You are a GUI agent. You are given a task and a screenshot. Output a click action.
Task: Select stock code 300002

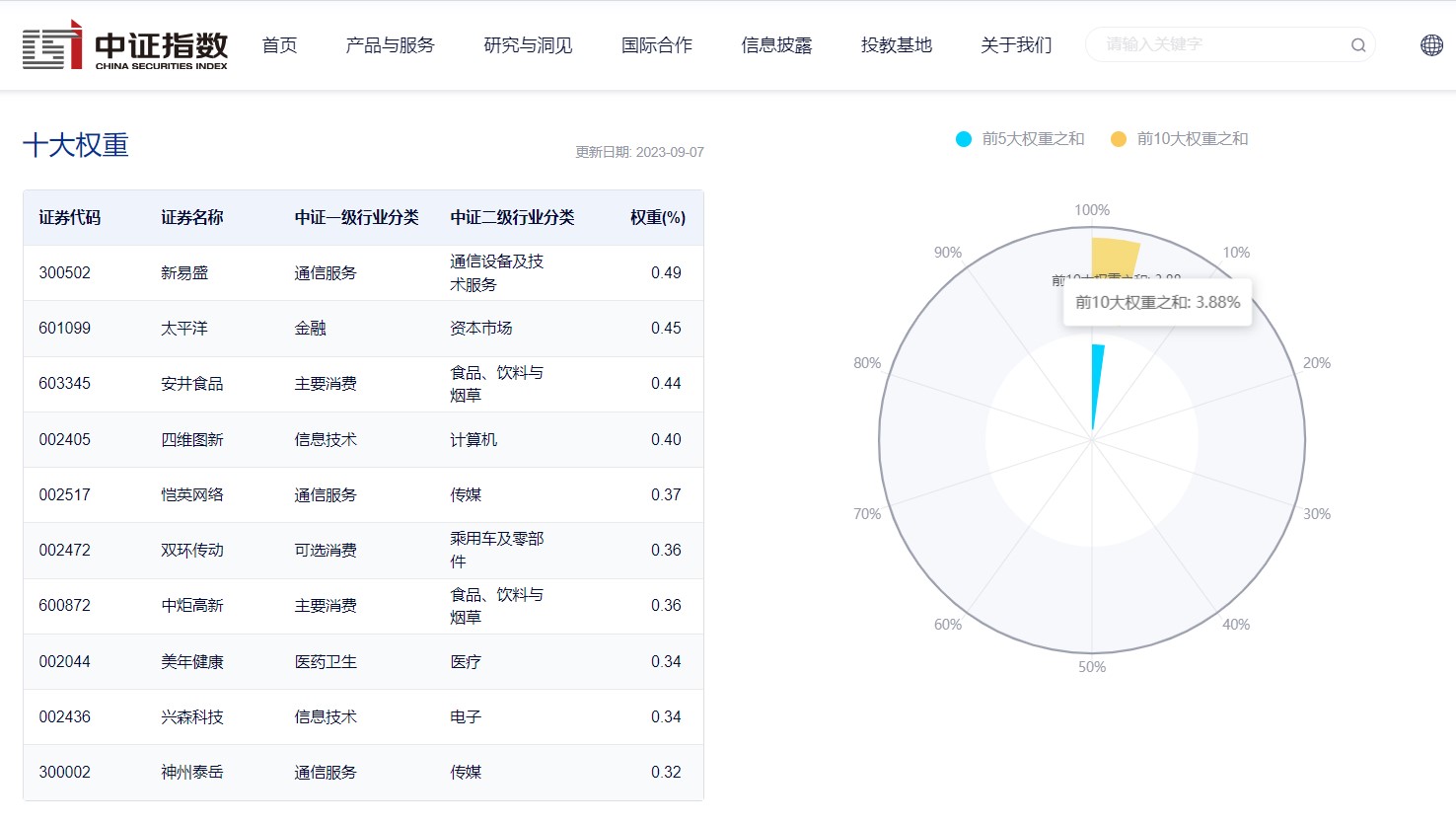click(64, 772)
